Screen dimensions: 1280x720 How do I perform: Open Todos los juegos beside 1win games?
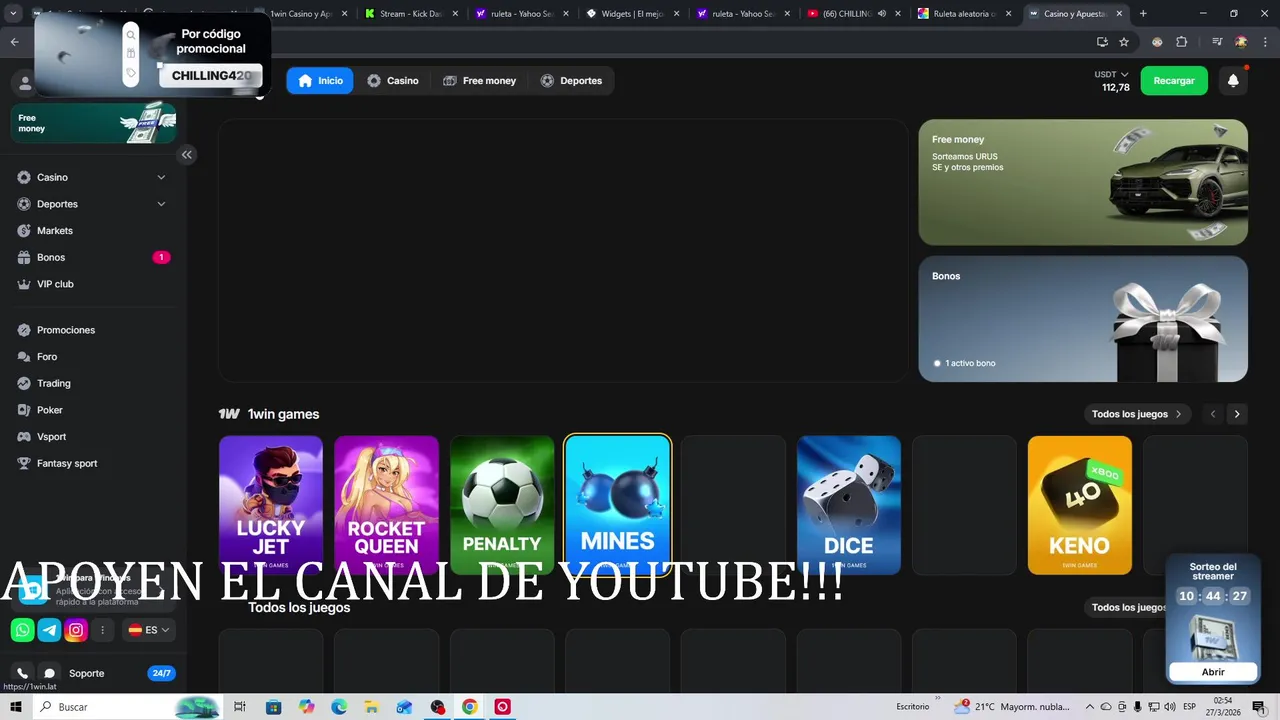[1138, 414]
